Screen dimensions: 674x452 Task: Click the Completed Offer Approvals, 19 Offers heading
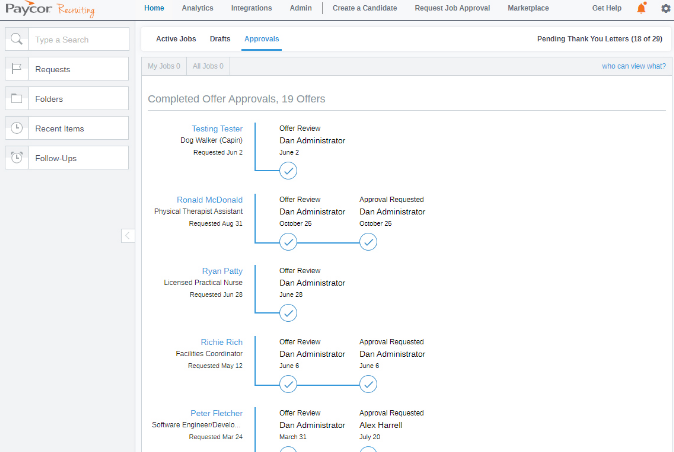click(236, 99)
